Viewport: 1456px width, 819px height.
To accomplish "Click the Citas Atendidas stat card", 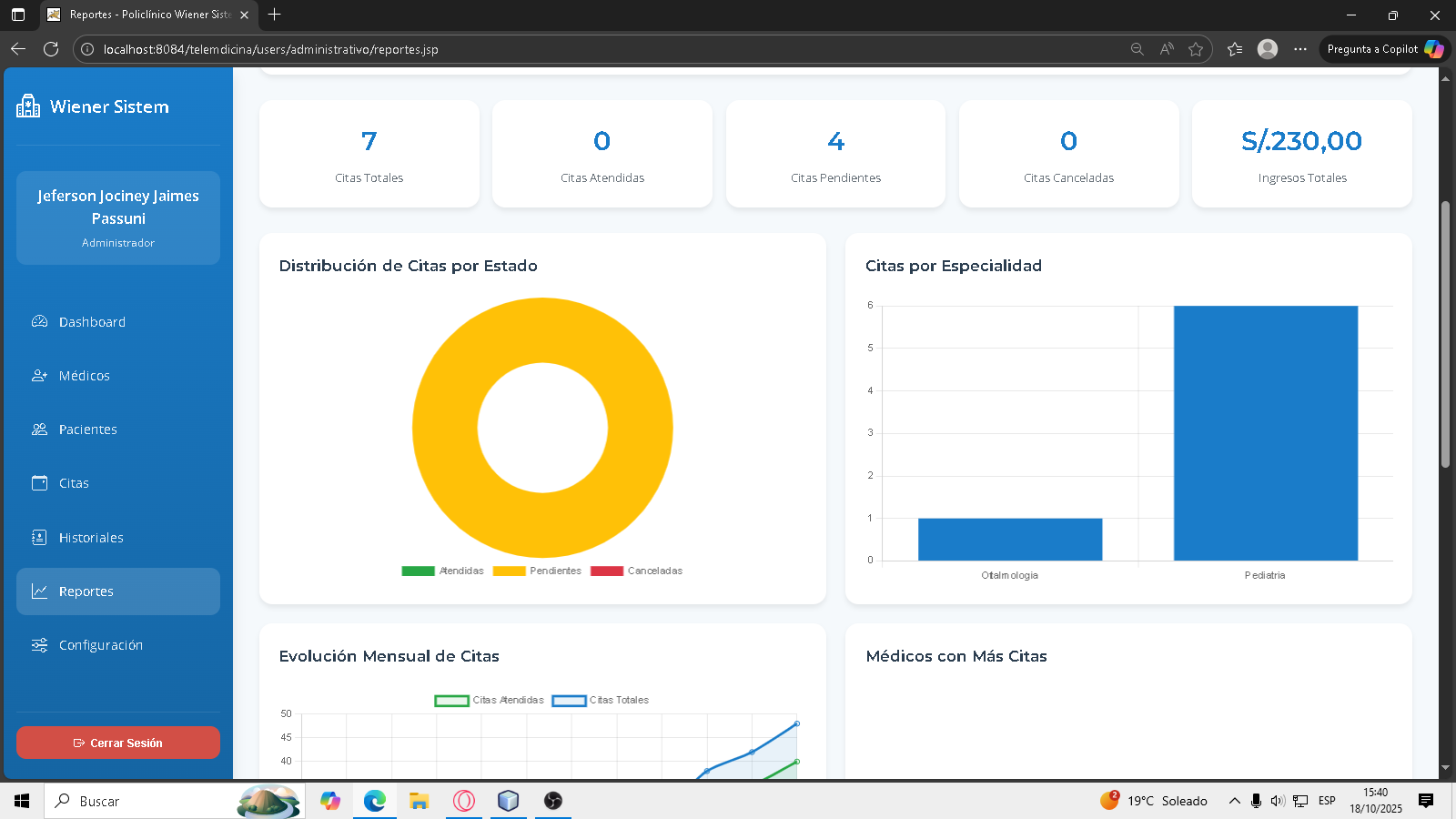I will coord(602,154).
